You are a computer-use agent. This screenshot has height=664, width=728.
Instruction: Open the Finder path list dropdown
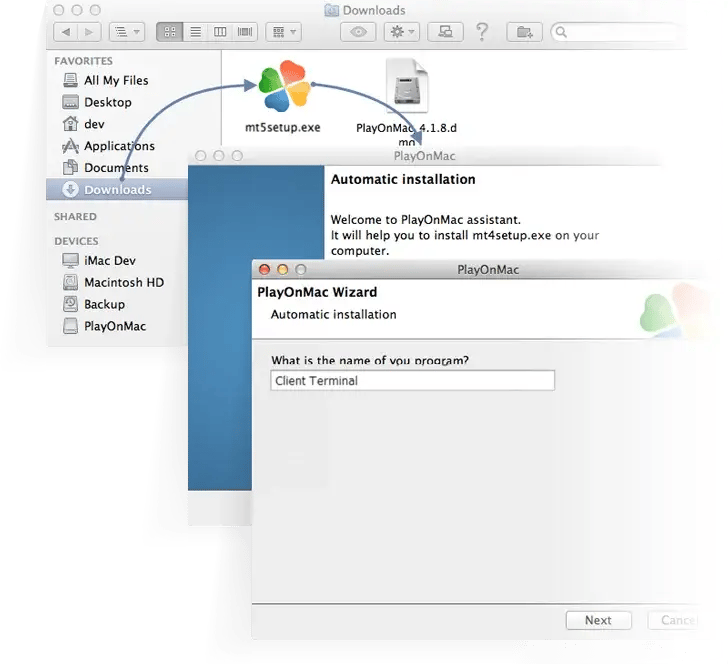point(127,32)
